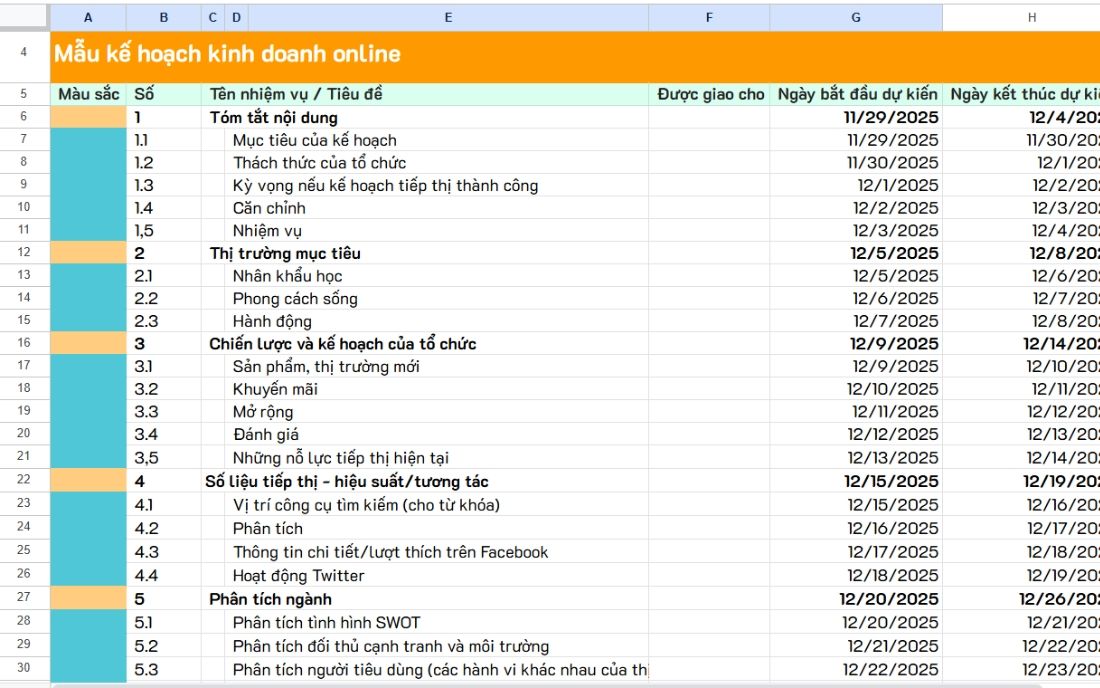Click the 'Phân tích' cell in row 24
1100x688 pixels.
pos(267,528)
